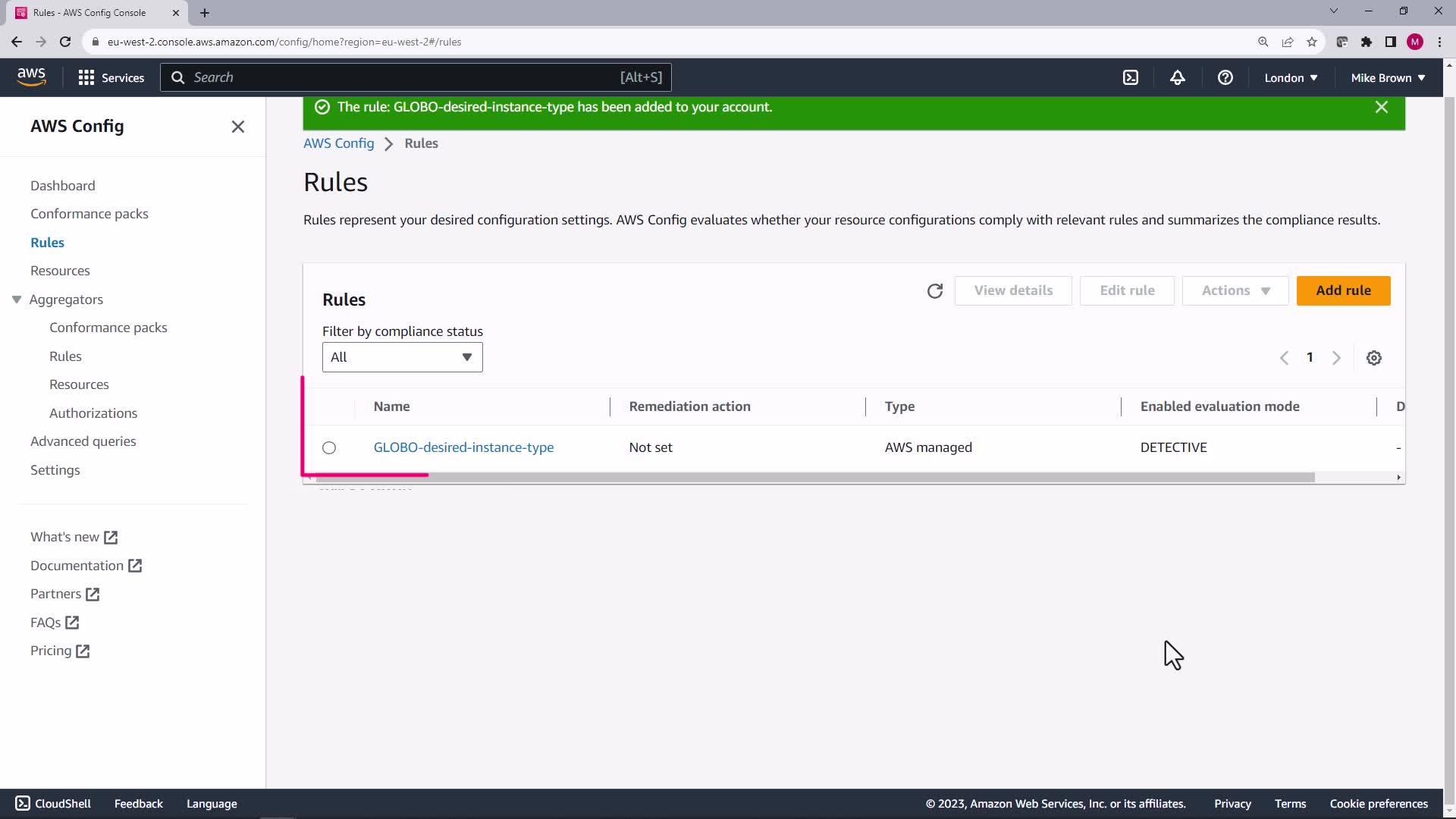Viewport: 1456px width, 819px height.
Task: Open the compliance status filter dropdown
Action: coord(402,357)
